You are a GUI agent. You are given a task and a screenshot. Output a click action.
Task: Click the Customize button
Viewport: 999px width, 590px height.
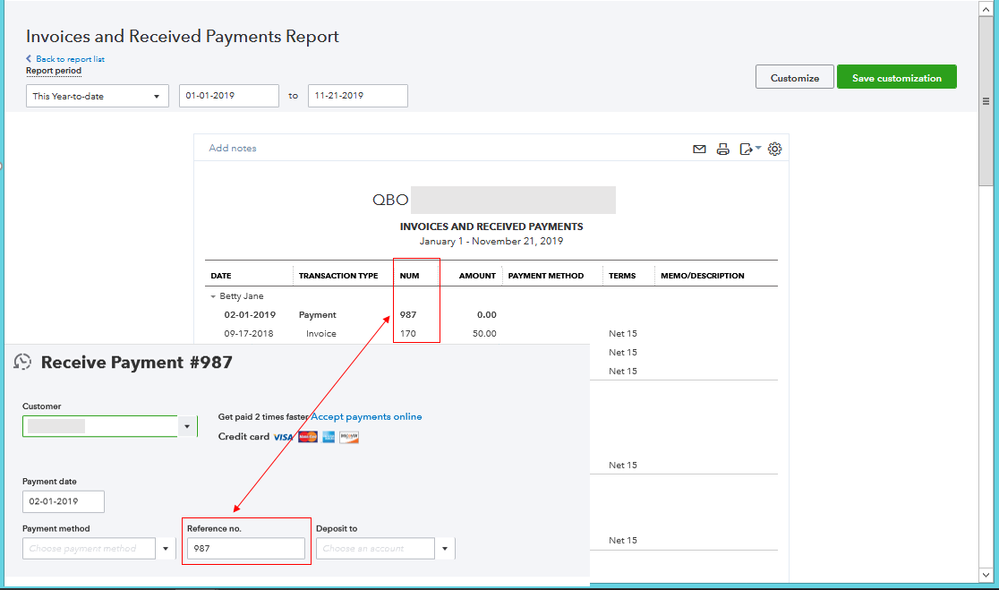pyautogui.click(x=794, y=76)
